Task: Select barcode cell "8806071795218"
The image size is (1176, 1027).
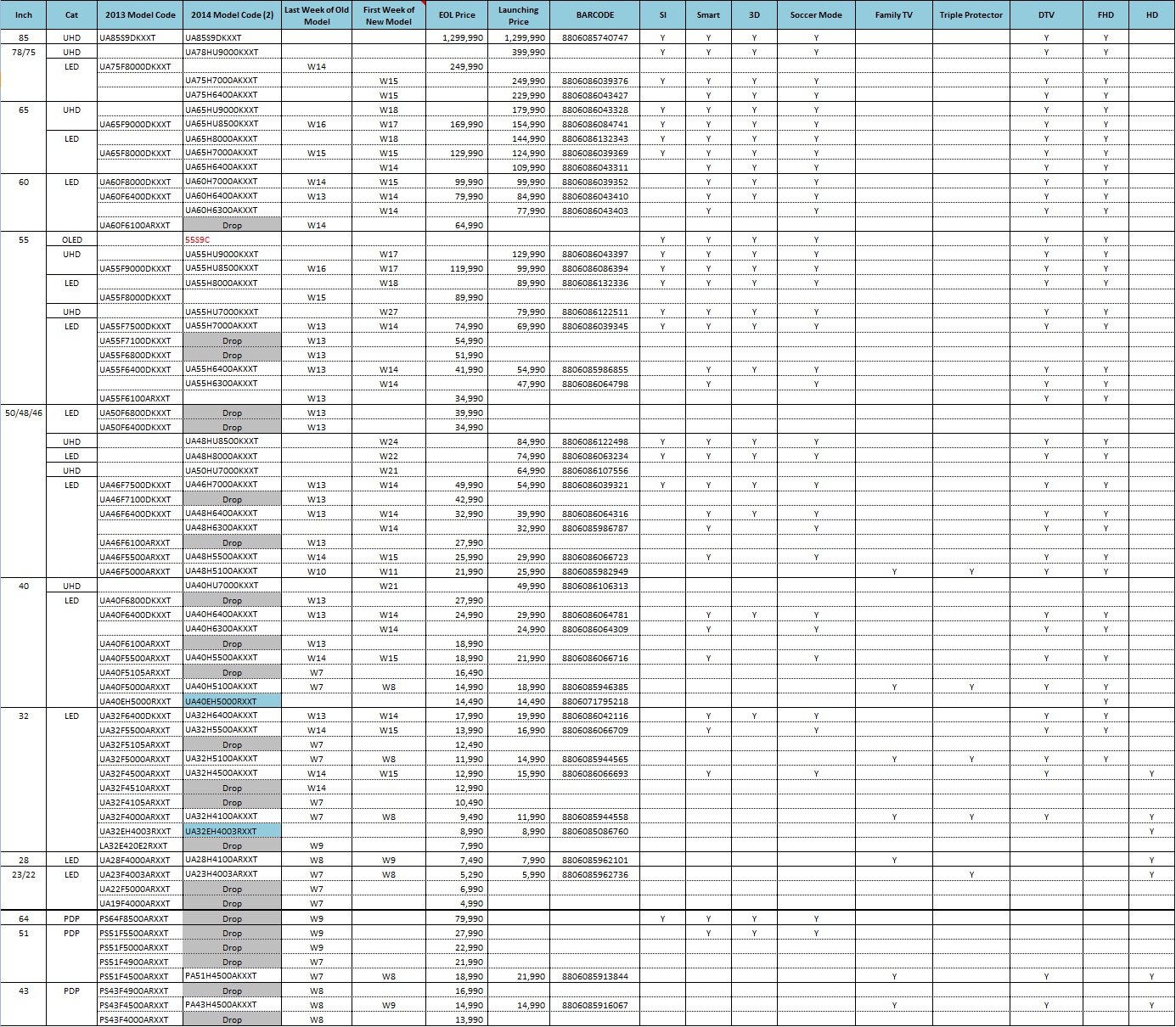Action: (595, 702)
